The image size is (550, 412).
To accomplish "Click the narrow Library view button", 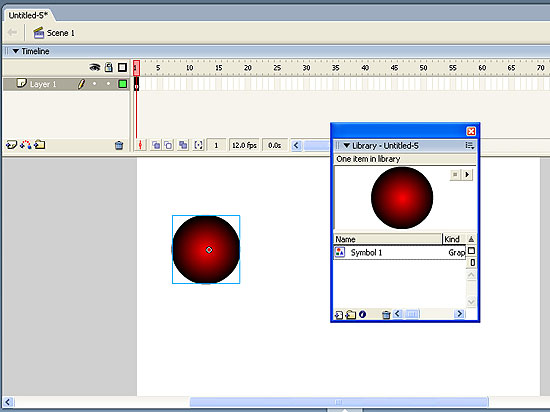I will (472, 262).
